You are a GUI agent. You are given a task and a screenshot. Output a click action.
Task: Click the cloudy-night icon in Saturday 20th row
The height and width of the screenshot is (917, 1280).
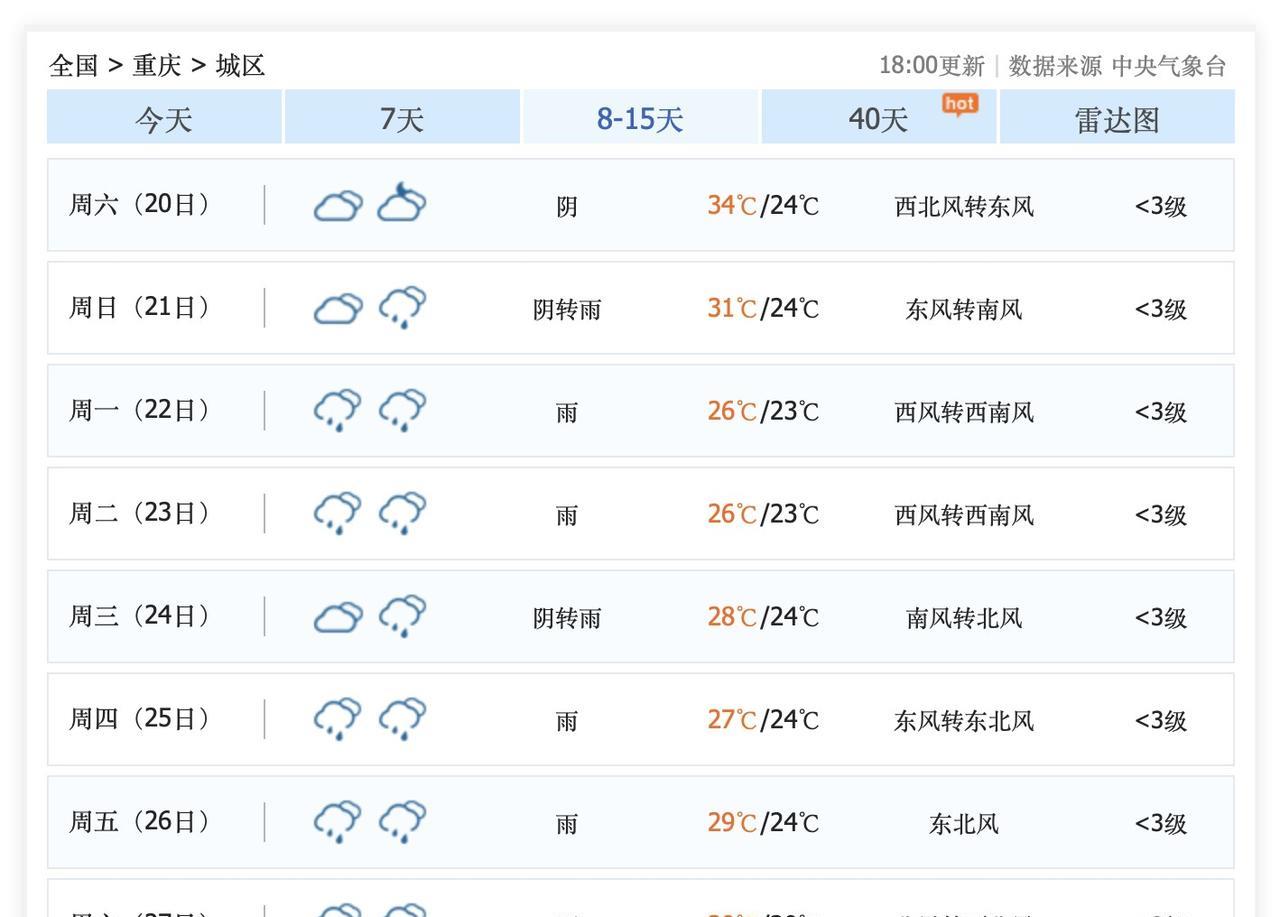click(401, 202)
